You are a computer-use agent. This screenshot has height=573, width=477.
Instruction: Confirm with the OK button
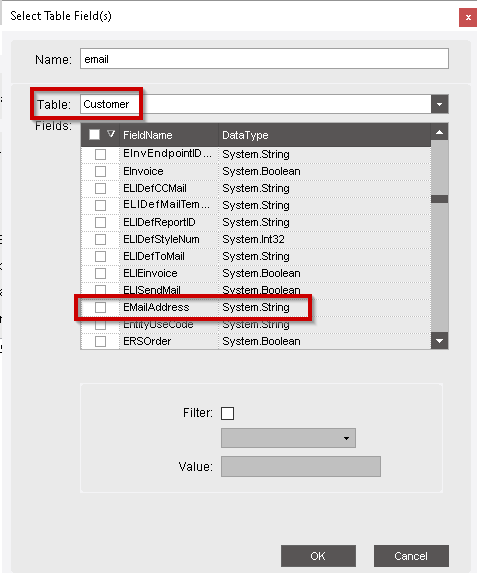point(318,556)
